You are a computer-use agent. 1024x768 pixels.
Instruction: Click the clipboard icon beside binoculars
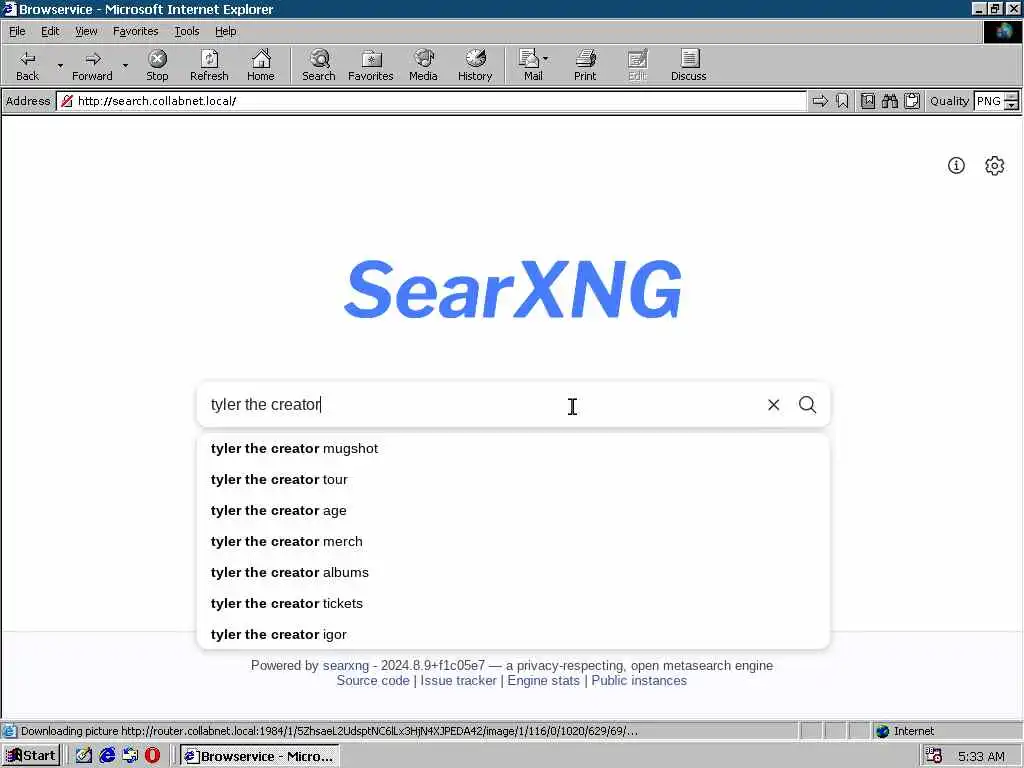coord(912,101)
